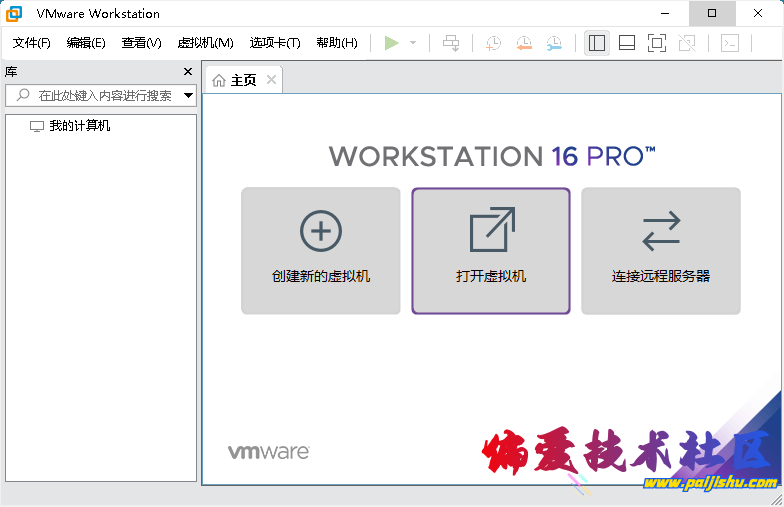Expand the library search filter dropdown

pos(188,96)
